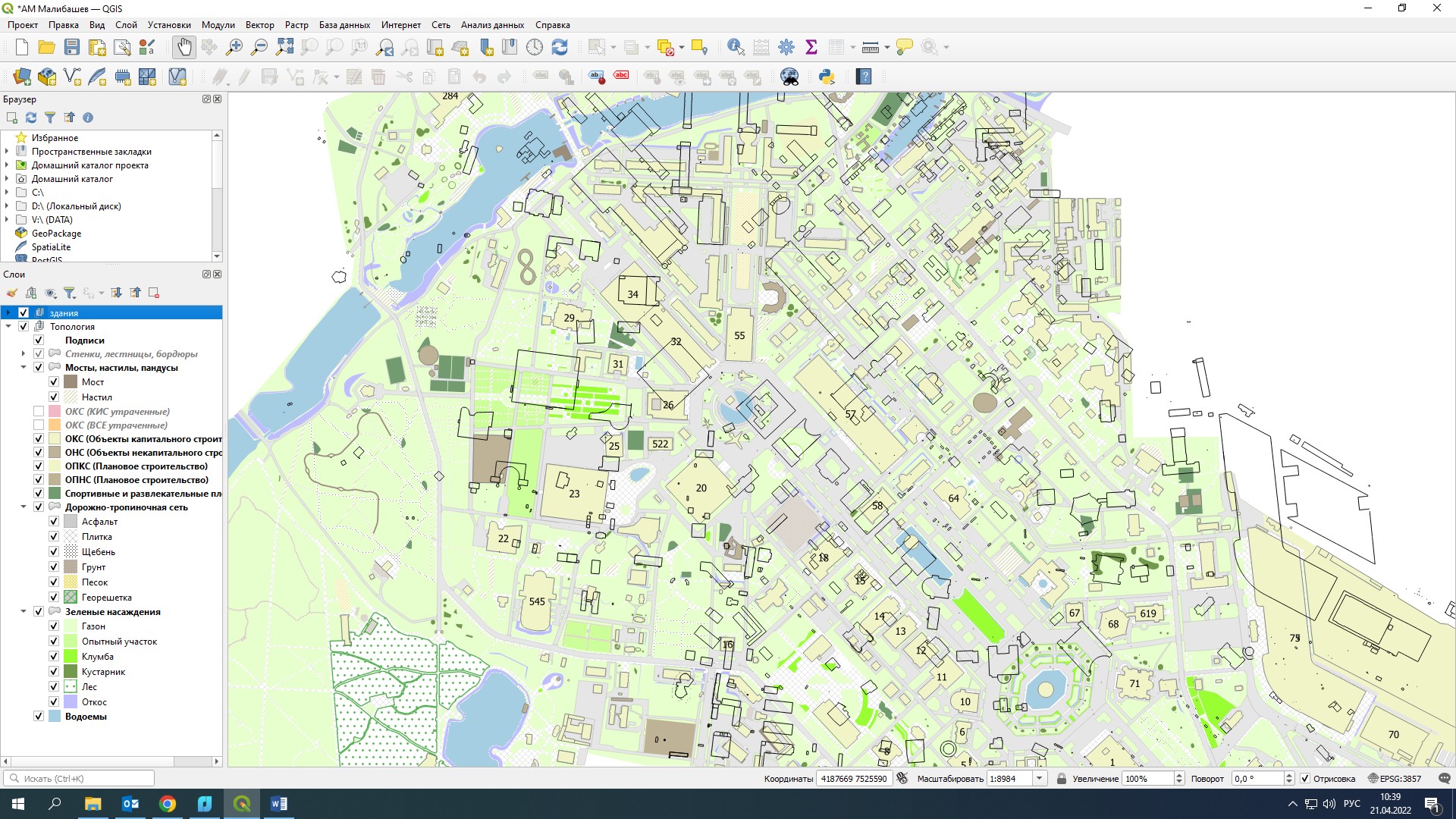This screenshot has height=819, width=1456.
Task: Enable the ОКС (КИС утраченные) layer checkbox
Action: coord(39,411)
